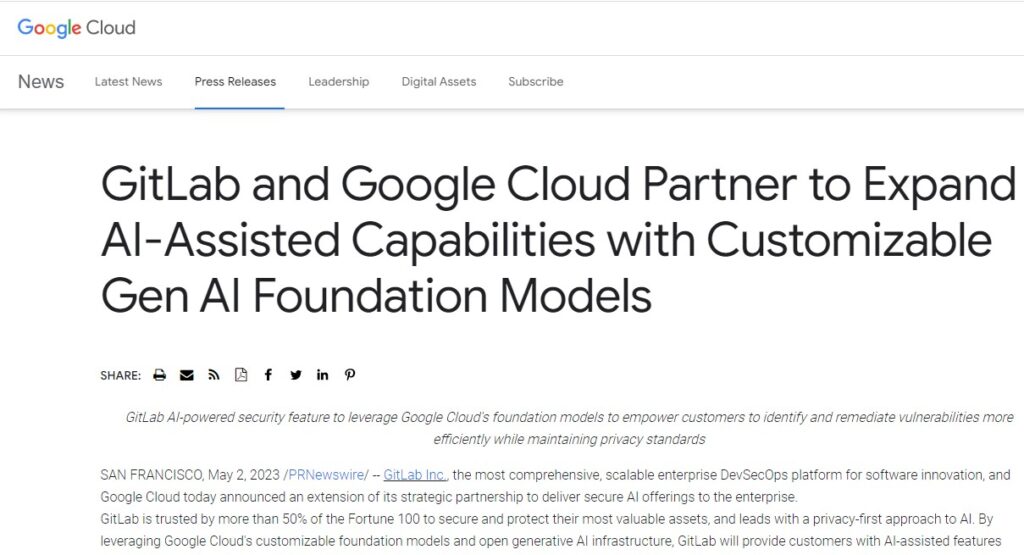Click the GitLab and Google Cloud headline

click(558, 239)
